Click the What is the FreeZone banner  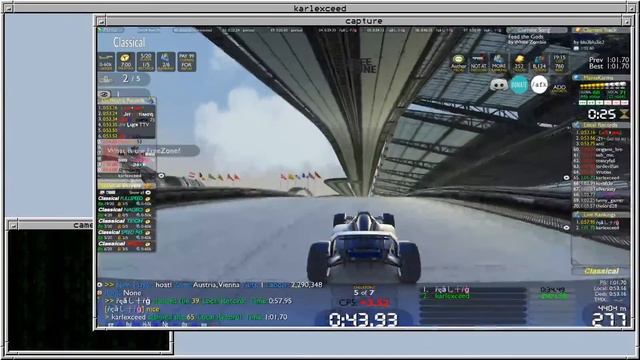[x=149, y=151]
